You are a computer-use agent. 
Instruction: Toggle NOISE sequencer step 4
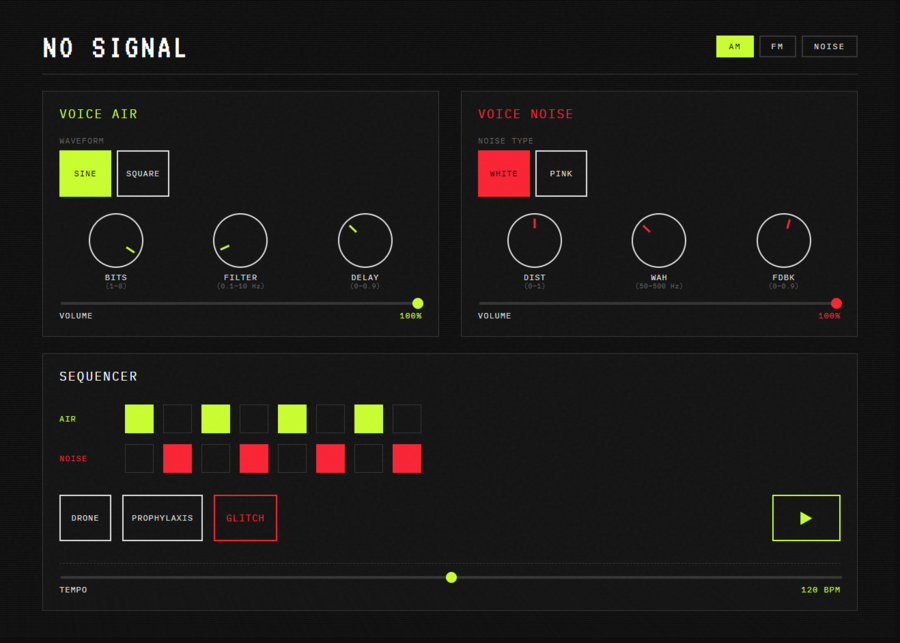[x=254, y=458]
